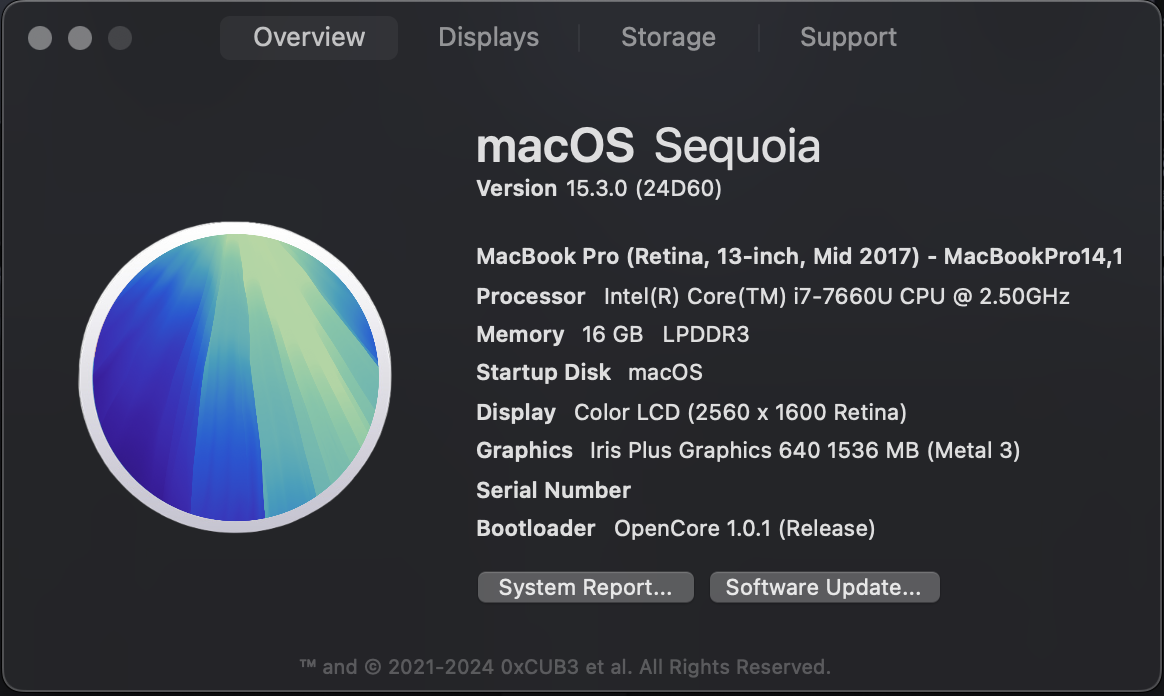Select the Storage tab

668,38
